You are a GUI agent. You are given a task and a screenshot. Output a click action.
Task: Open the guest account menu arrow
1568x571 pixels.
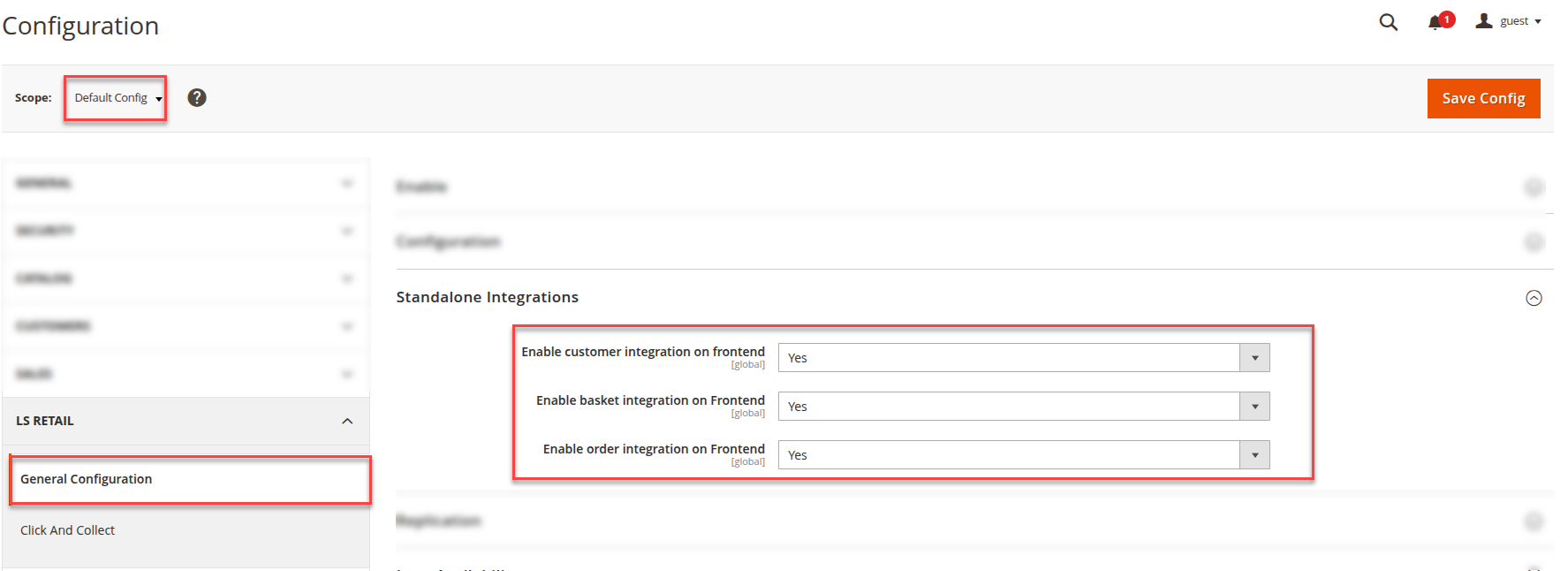1538,22
